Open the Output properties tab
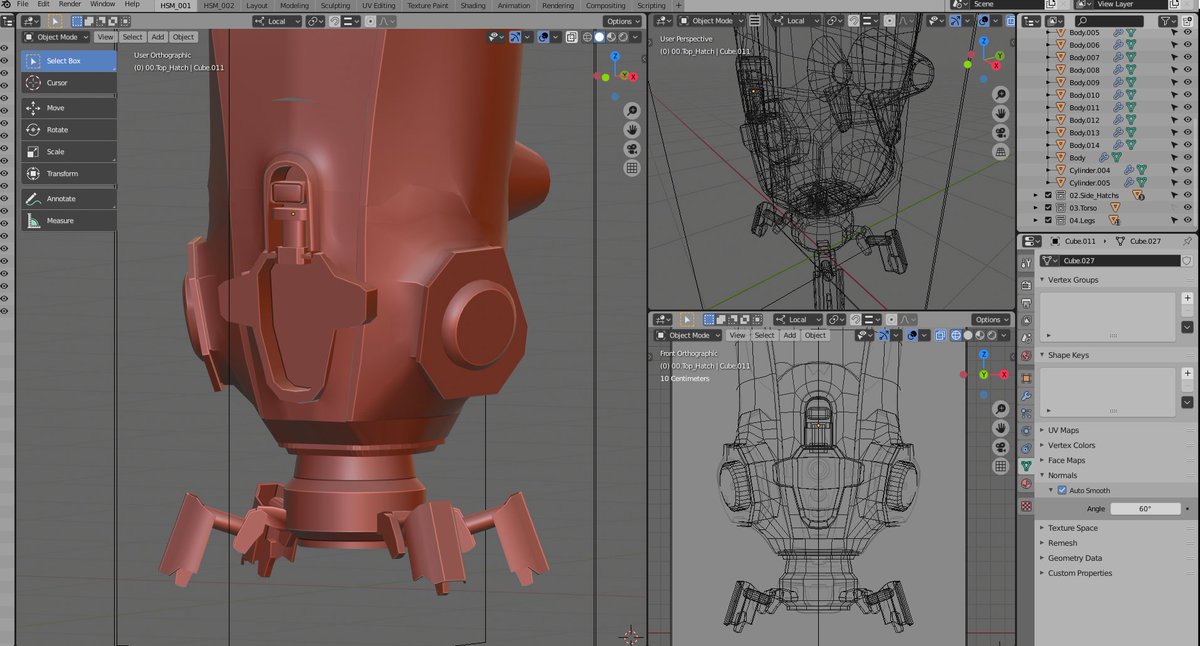The width and height of the screenshot is (1200, 646). click(x=1026, y=303)
